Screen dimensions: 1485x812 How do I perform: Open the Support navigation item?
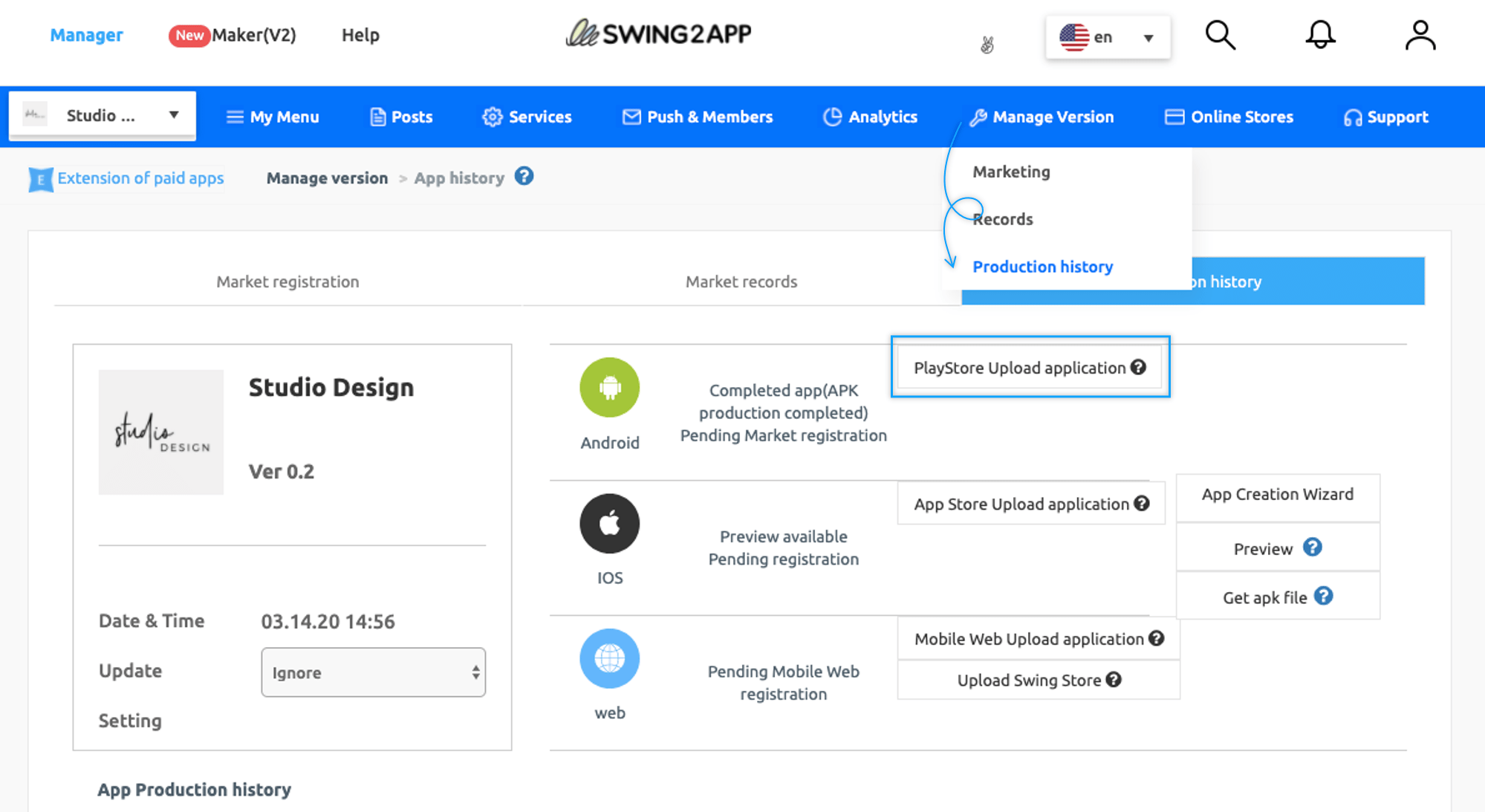tap(1386, 117)
